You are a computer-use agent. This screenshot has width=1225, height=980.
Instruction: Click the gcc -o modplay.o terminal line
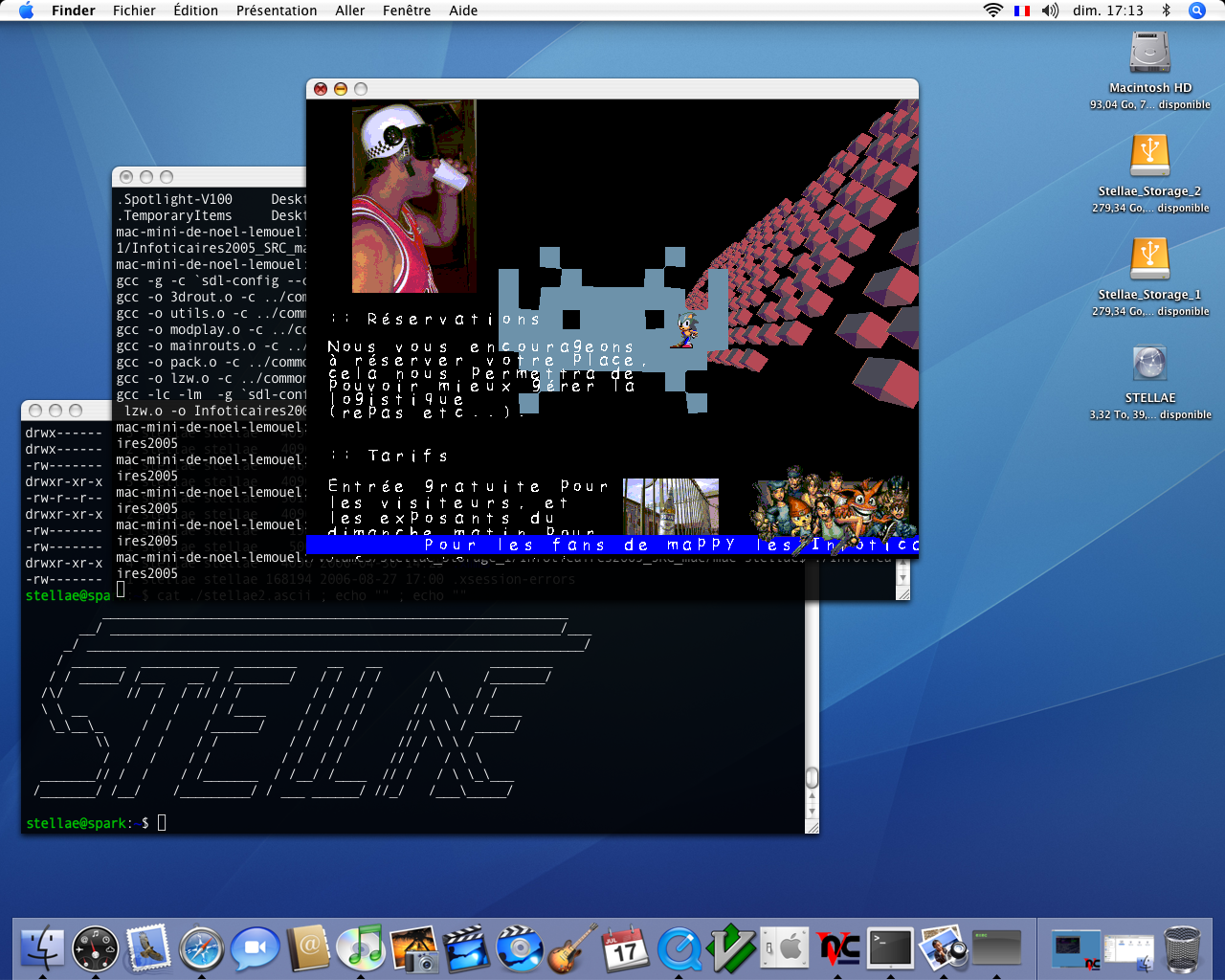(211, 329)
